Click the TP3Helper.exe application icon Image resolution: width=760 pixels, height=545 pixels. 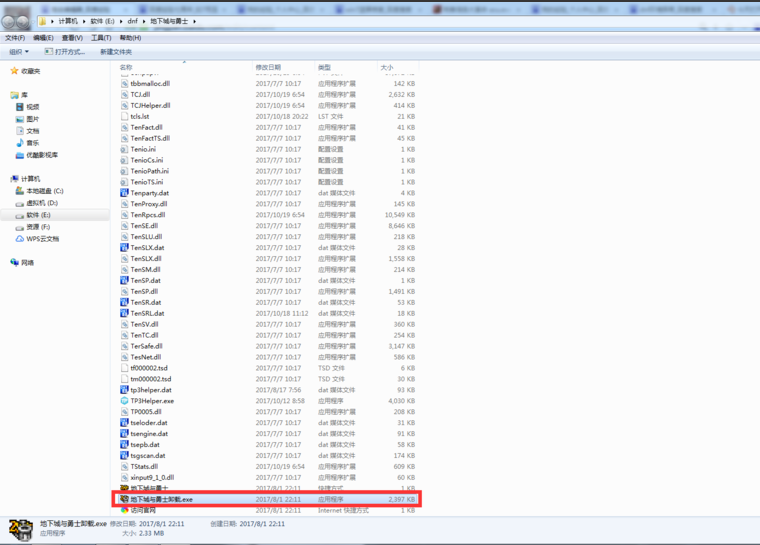[124, 400]
